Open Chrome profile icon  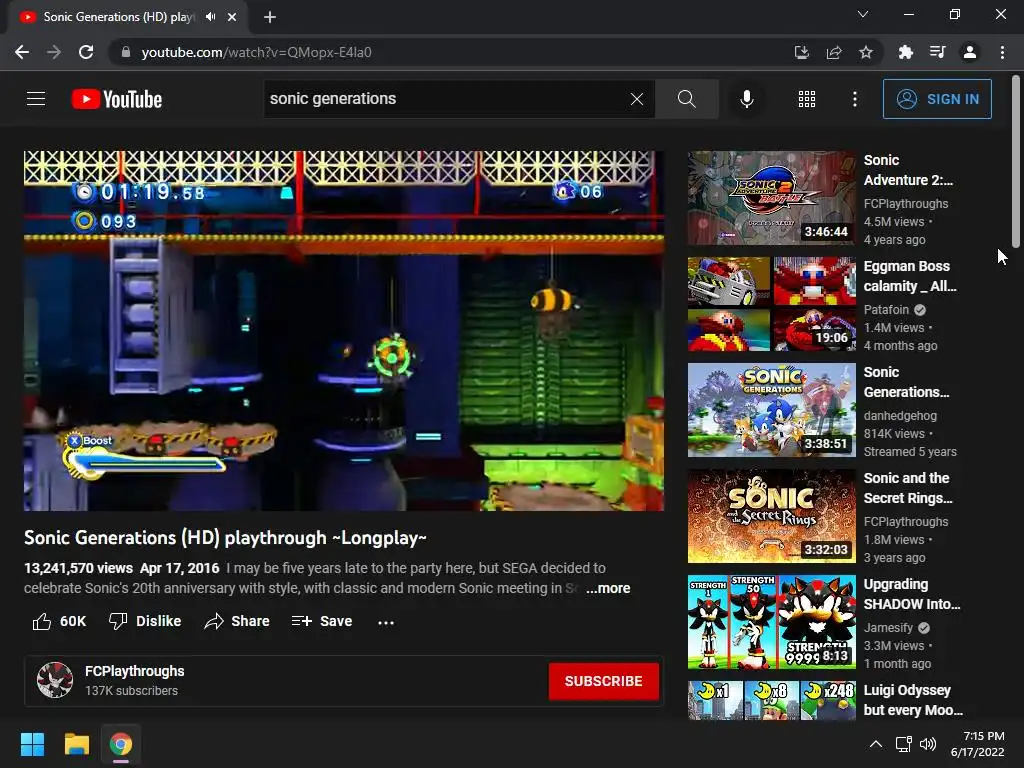(x=970, y=52)
